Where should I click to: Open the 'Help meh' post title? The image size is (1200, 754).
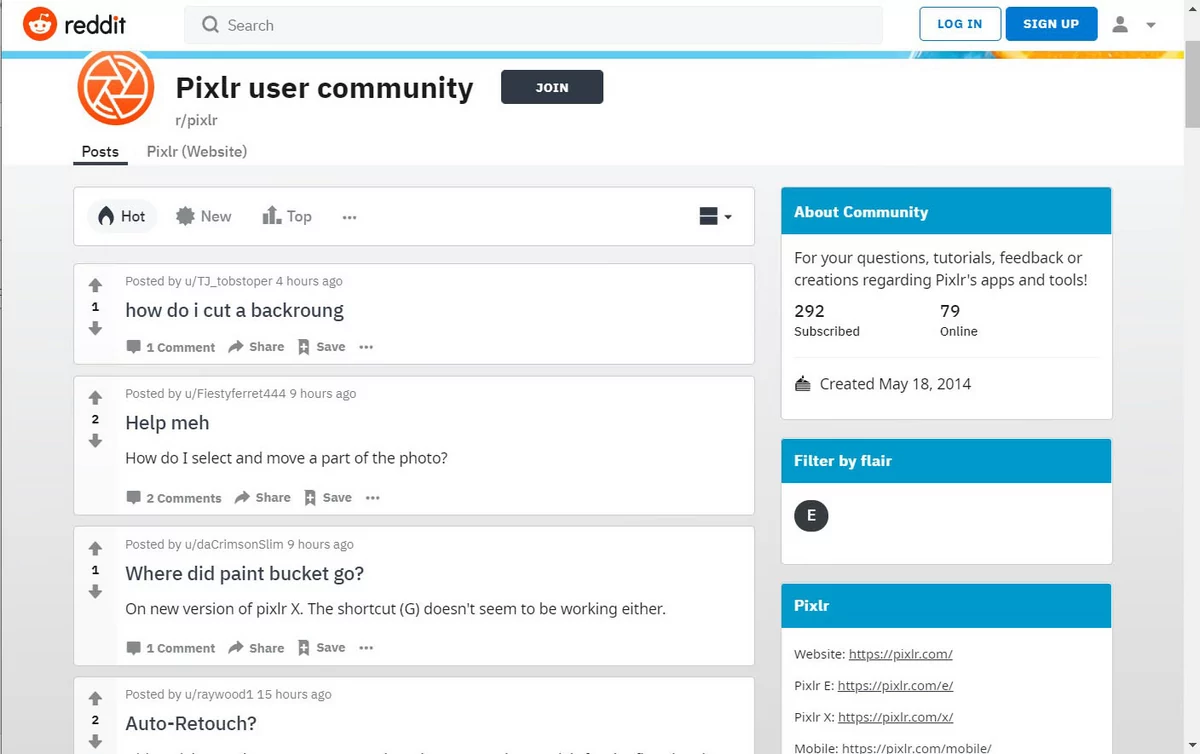tap(167, 423)
